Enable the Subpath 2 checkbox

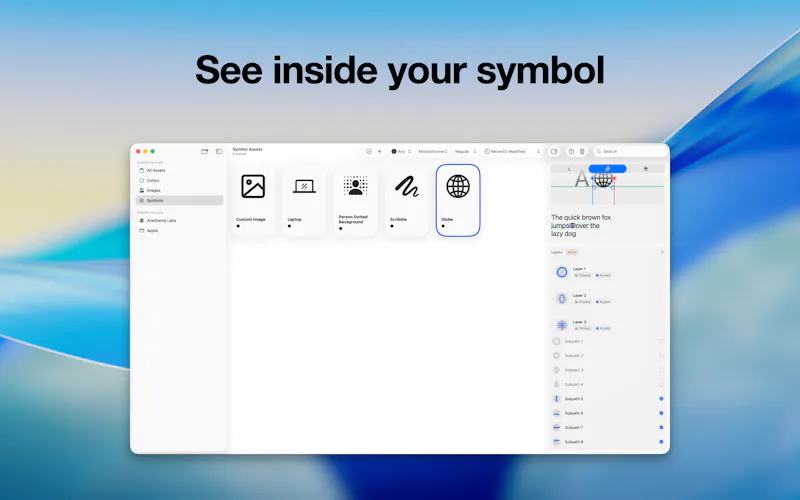[x=661, y=356]
